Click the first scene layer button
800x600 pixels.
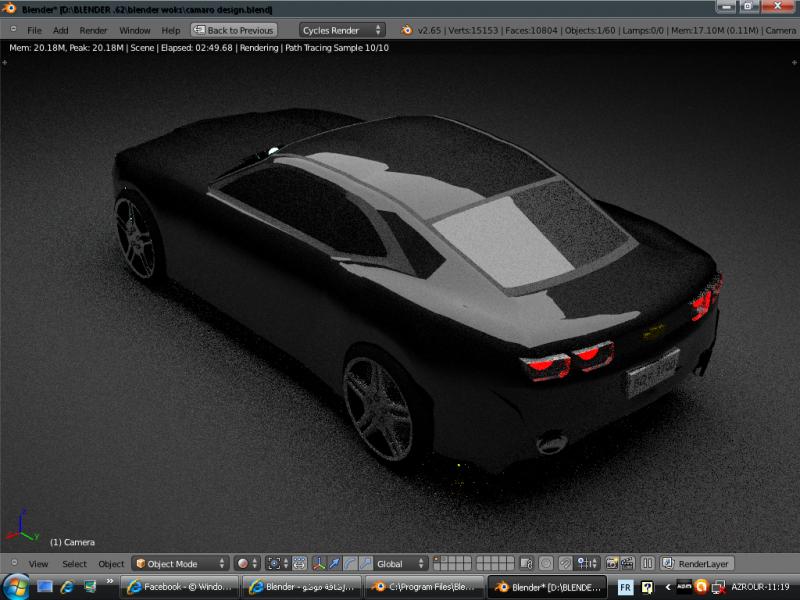(x=437, y=560)
